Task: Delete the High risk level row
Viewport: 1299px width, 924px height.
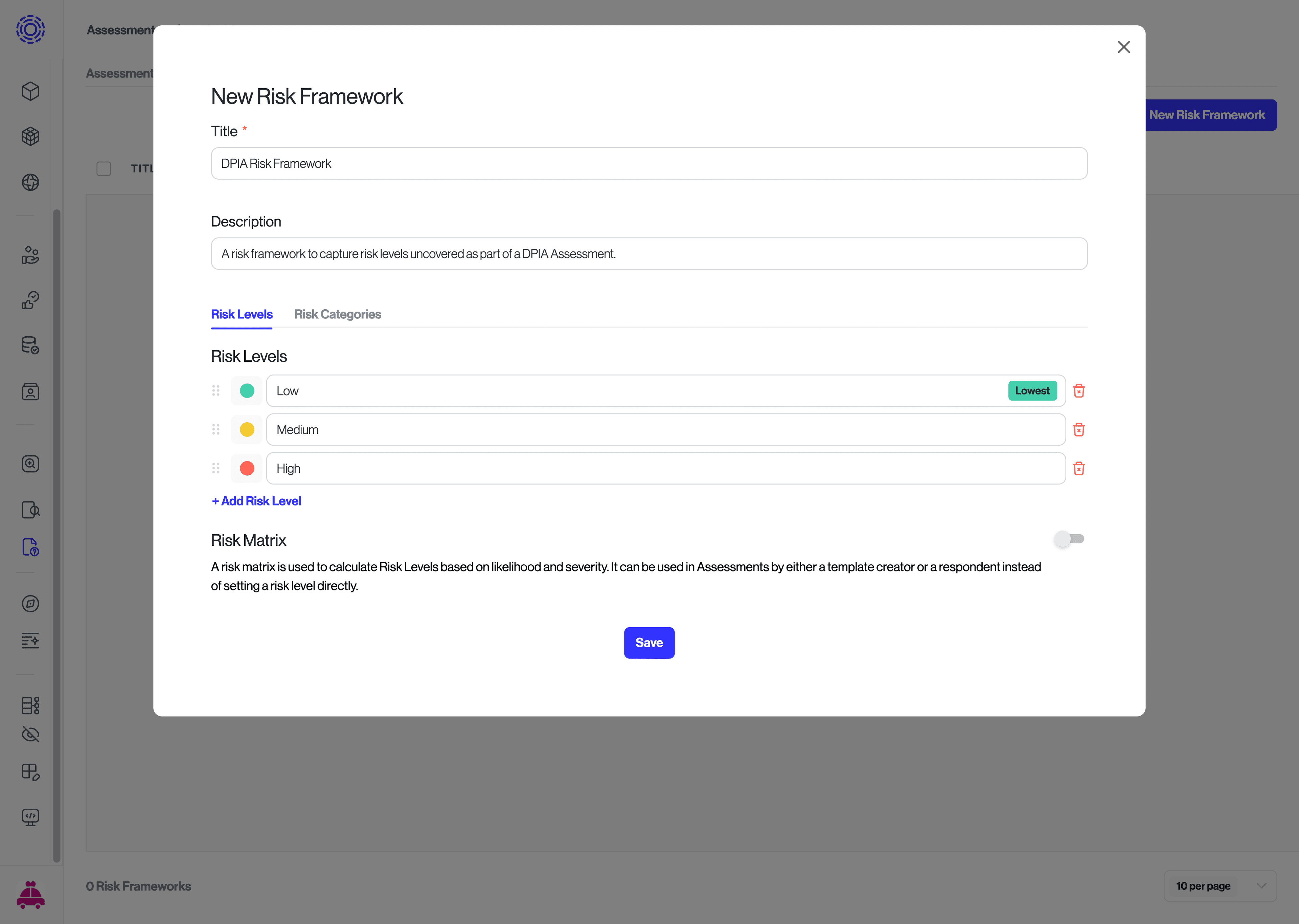Action: [x=1079, y=468]
